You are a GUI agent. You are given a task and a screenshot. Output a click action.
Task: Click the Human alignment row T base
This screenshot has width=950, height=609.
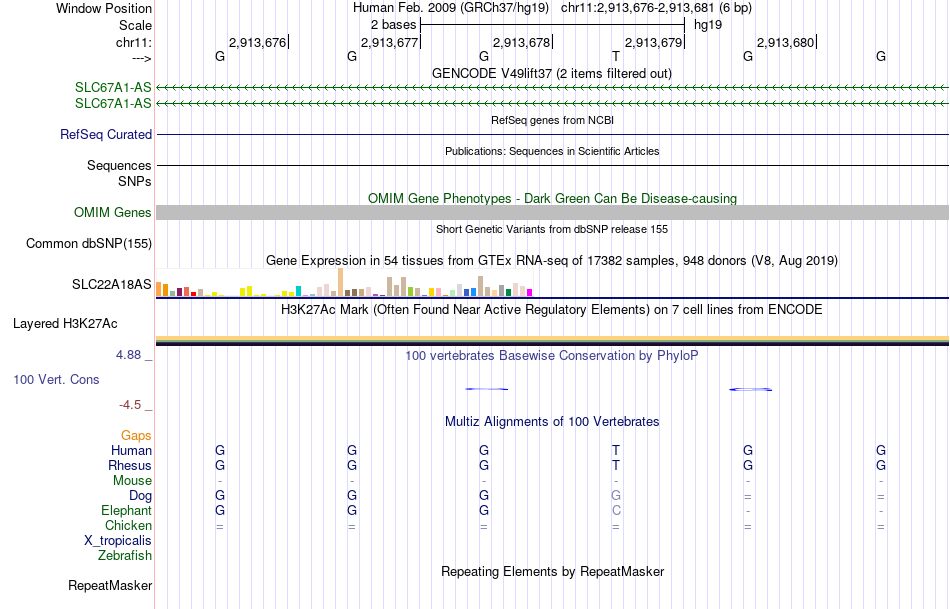pyautogui.click(x=616, y=450)
